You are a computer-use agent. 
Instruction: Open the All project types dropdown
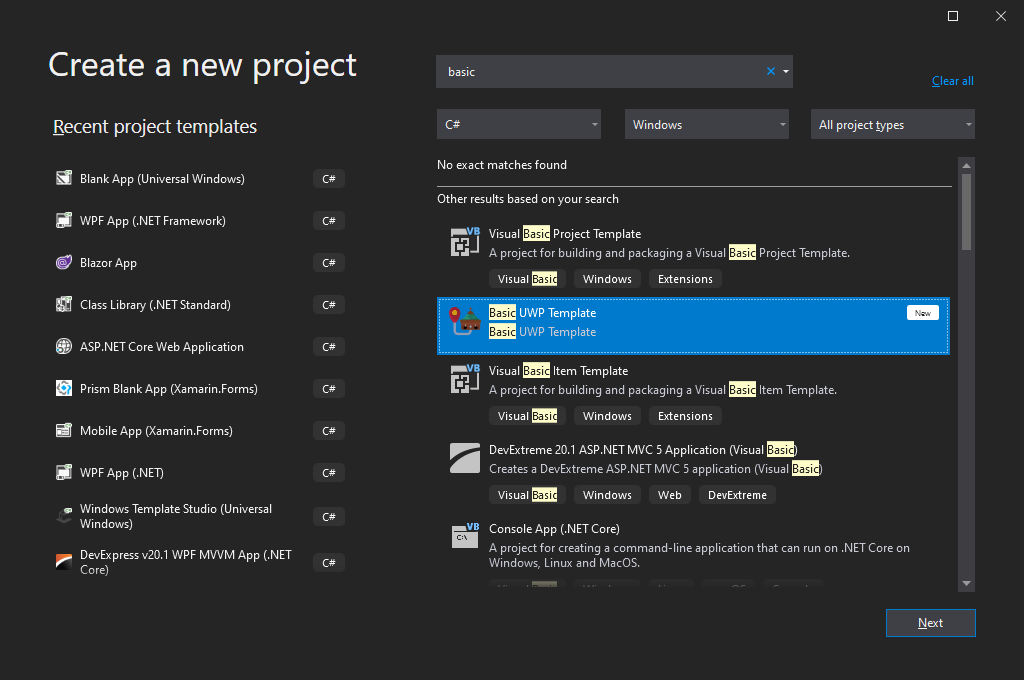pyautogui.click(x=893, y=124)
